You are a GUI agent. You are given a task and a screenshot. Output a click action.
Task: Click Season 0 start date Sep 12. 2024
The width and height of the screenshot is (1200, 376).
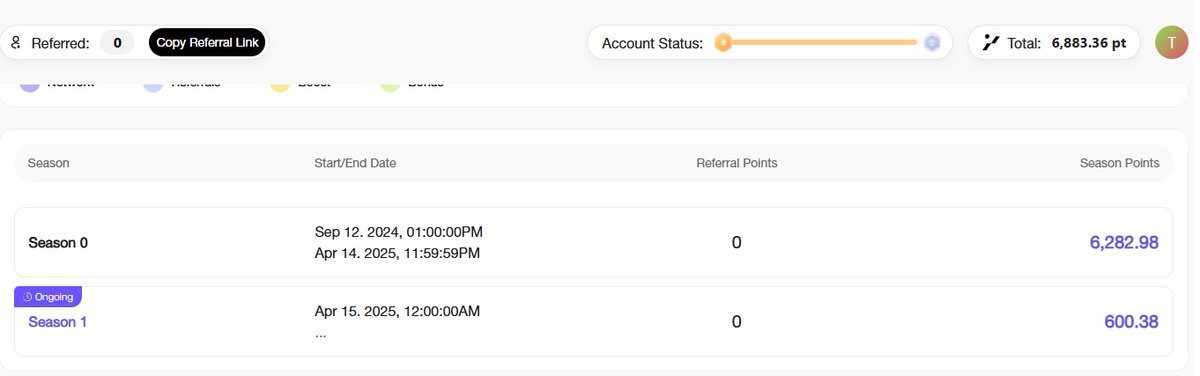[x=399, y=232]
